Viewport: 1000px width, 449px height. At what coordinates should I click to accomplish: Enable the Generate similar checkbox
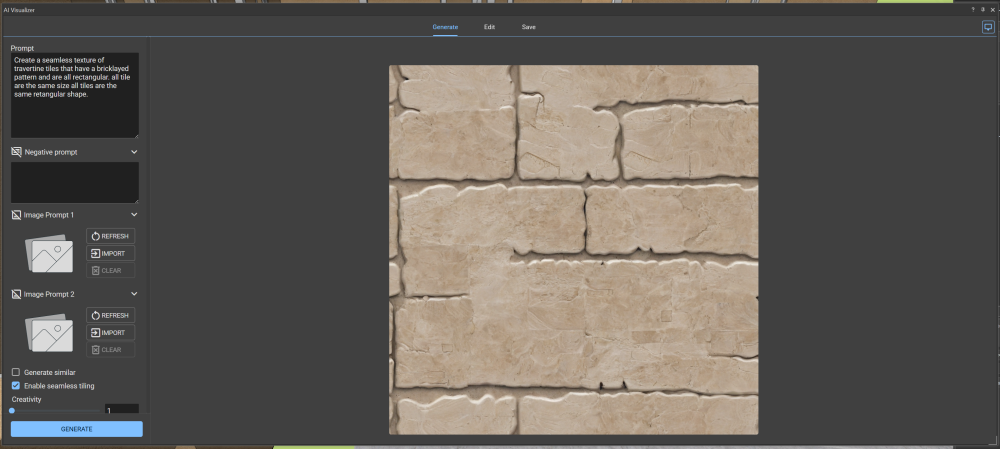pyautogui.click(x=16, y=372)
